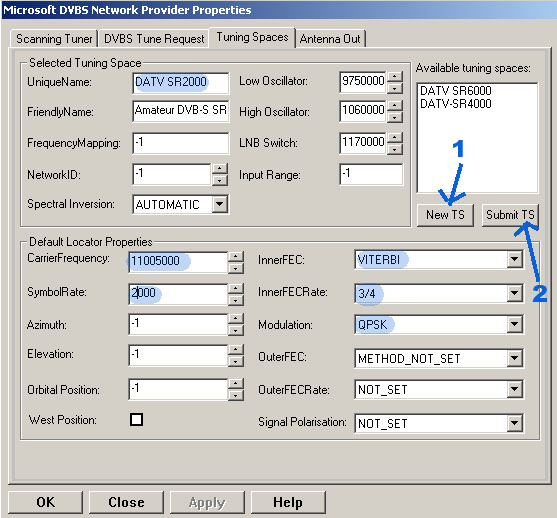557x518 pixels.
Task: Open the InnerFEC dropdown
Action: tap(514, 259)
